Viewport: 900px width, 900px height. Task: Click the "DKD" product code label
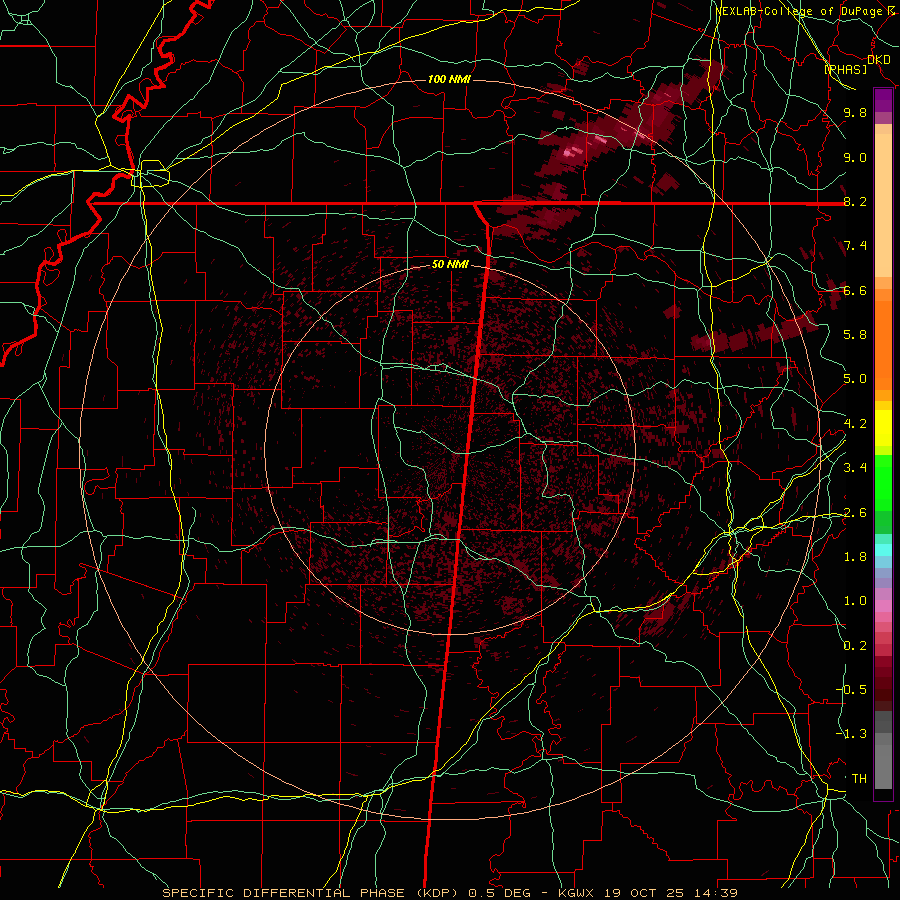pos(878,60)
